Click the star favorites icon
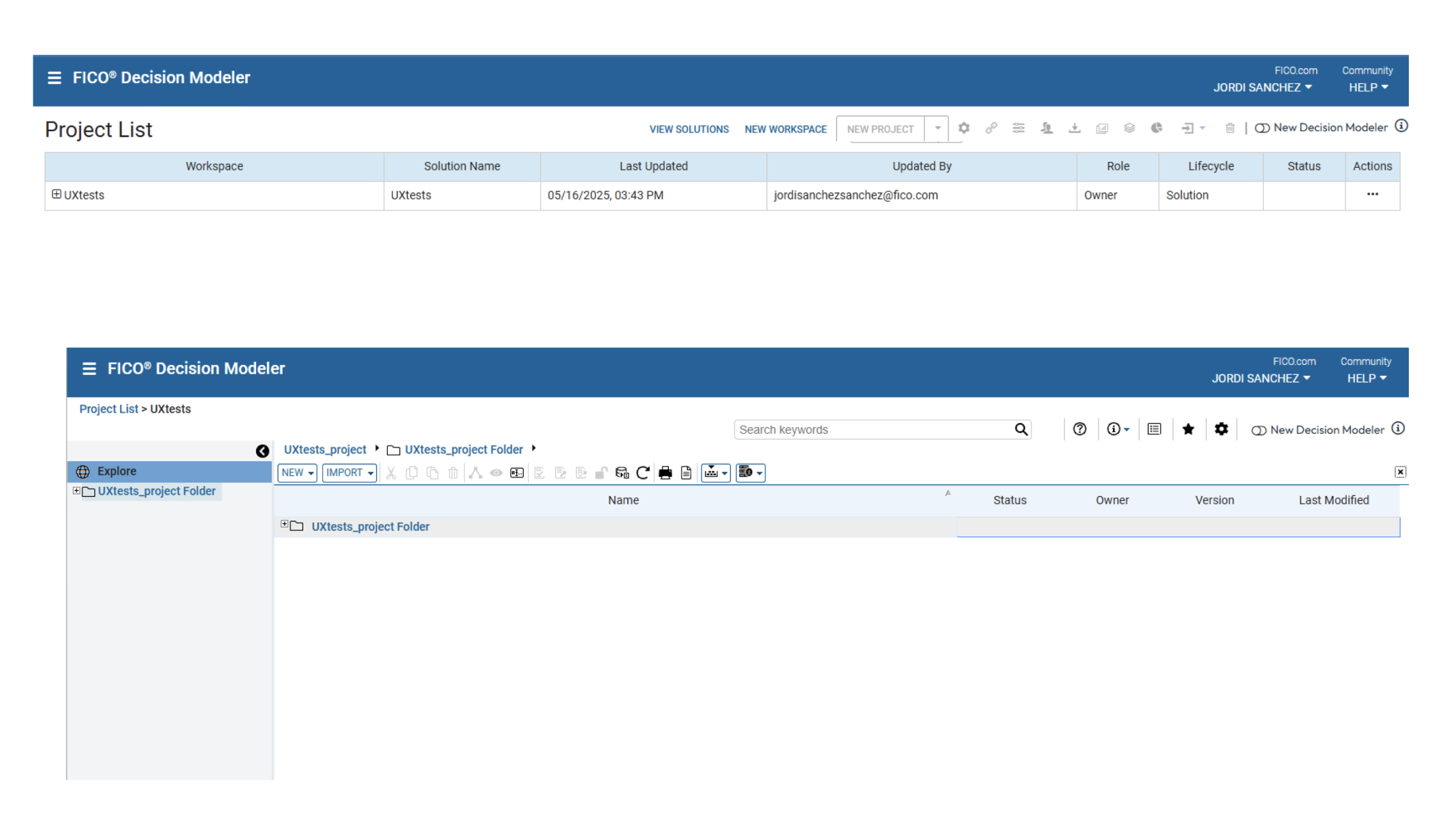Image resolution: width=1456 pixels, height=819 pixels. [x=1188, y=429]
